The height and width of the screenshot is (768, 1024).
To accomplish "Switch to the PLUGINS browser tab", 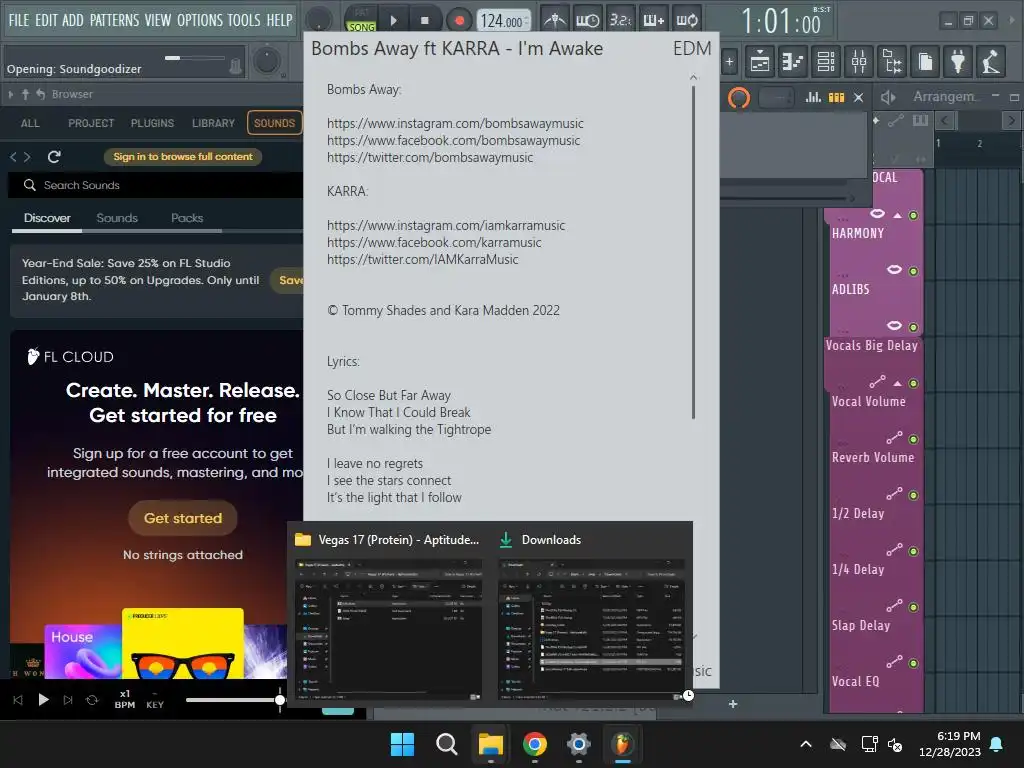I will (152, 123).
